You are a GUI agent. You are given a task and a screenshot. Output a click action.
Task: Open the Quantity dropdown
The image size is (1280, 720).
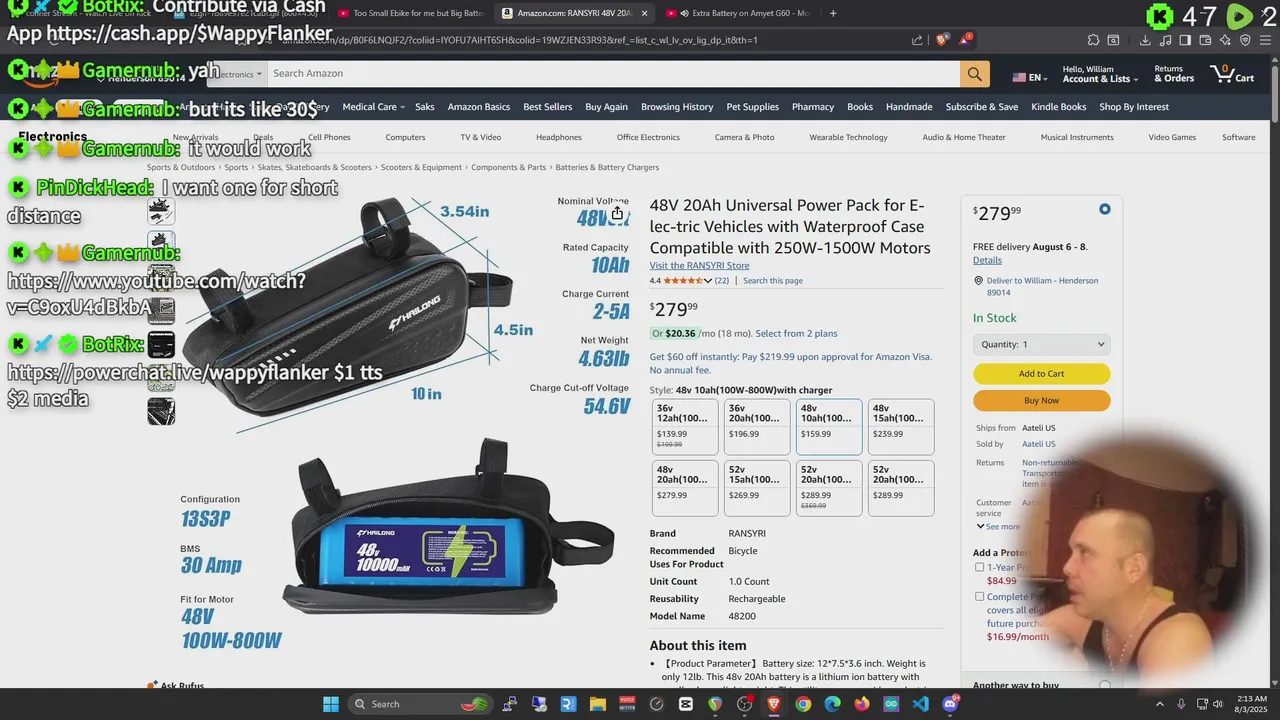coord(1041,344)
